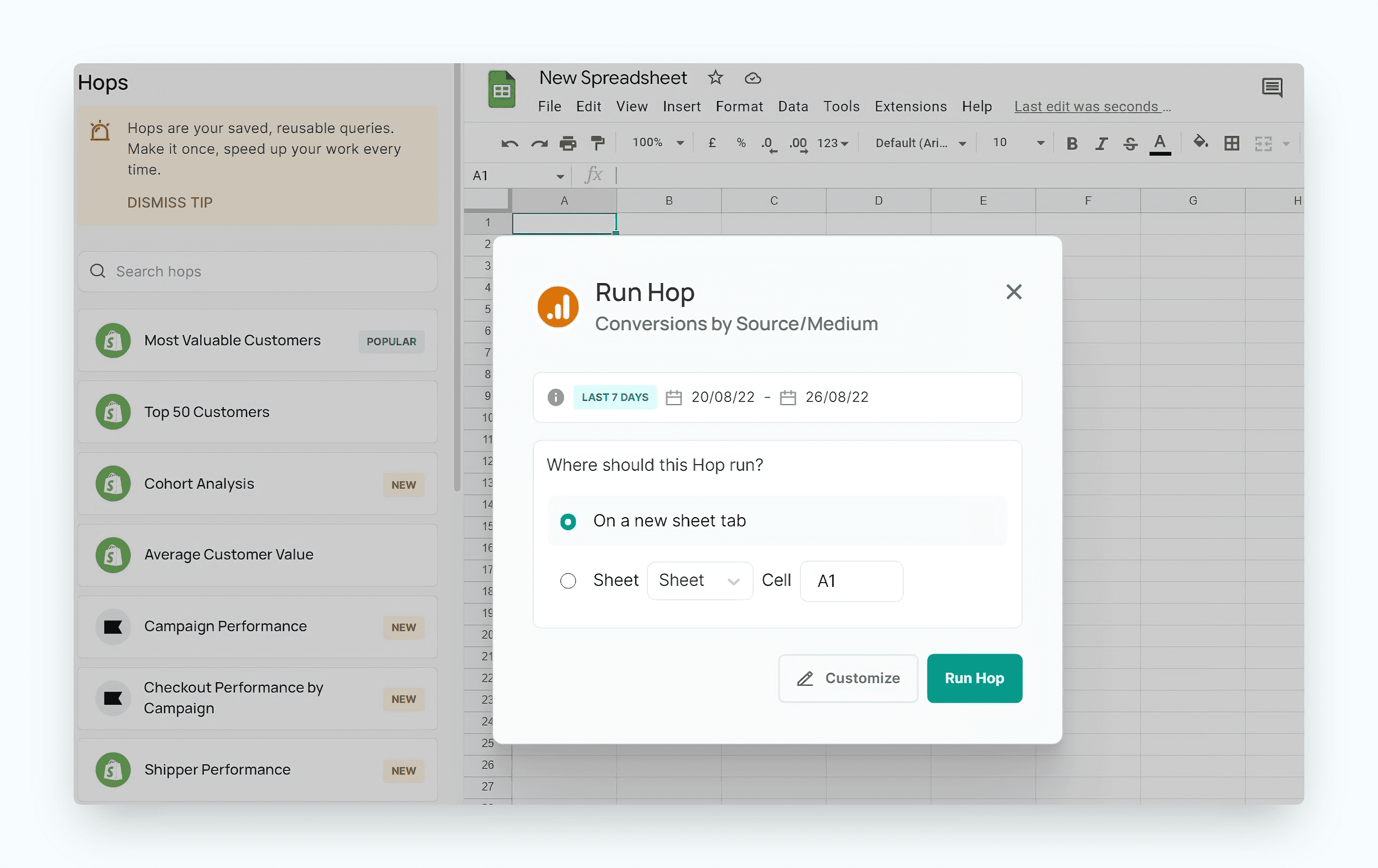Click the undo icon in toolbar
The height and width of the screenshot is (868, 1378).
click(509, 143)
